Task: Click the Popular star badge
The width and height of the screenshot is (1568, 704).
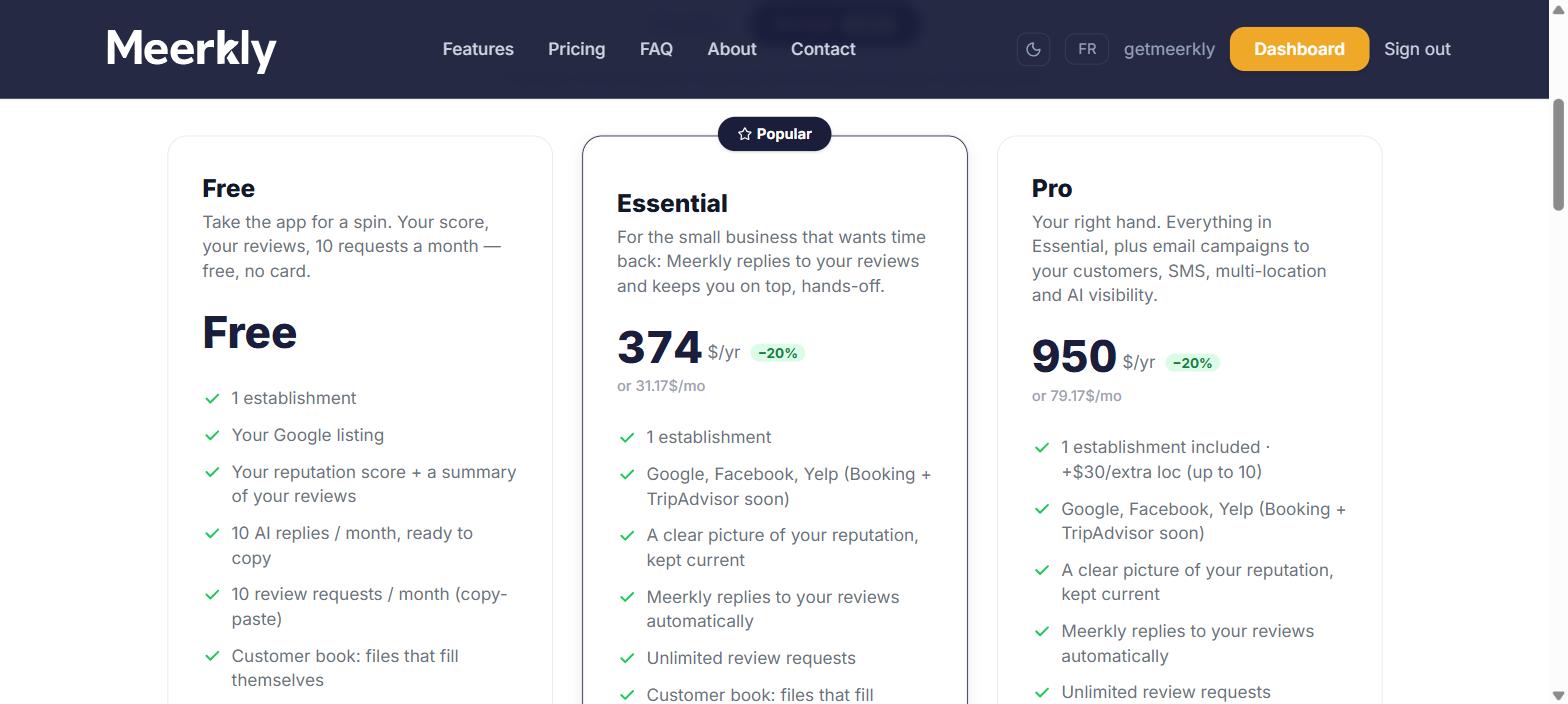Action: point(774,134)
